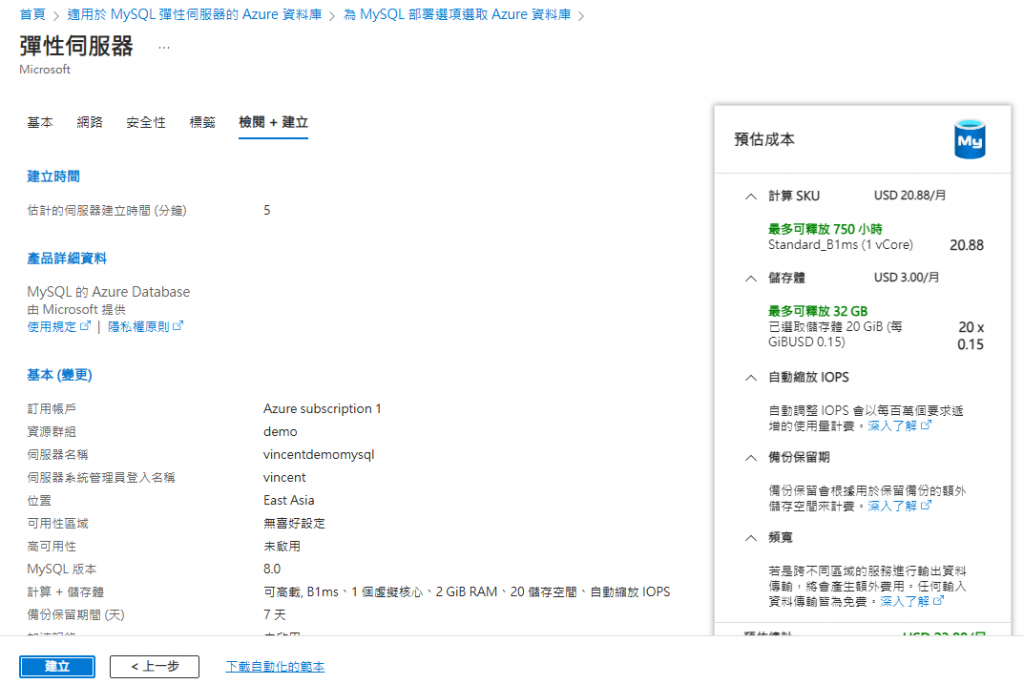This screenshot has width=1024, height=684.
Task: Collapse the 計算 SKU cost section
Action: [751, 196]
